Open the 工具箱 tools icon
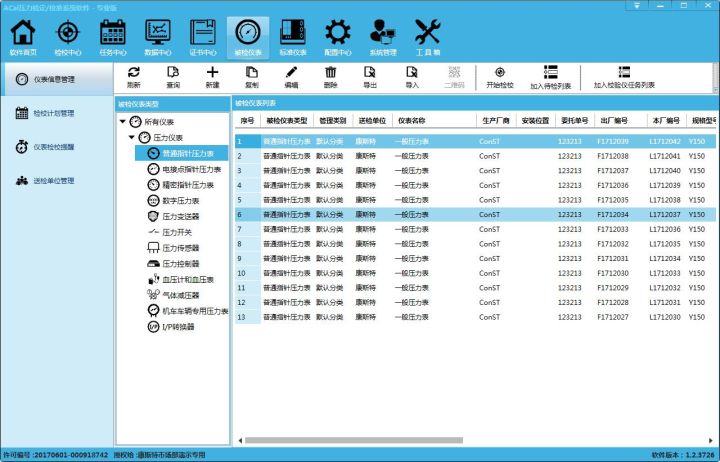The width and height of the screenshot is (720, 462). pos(427,37)
